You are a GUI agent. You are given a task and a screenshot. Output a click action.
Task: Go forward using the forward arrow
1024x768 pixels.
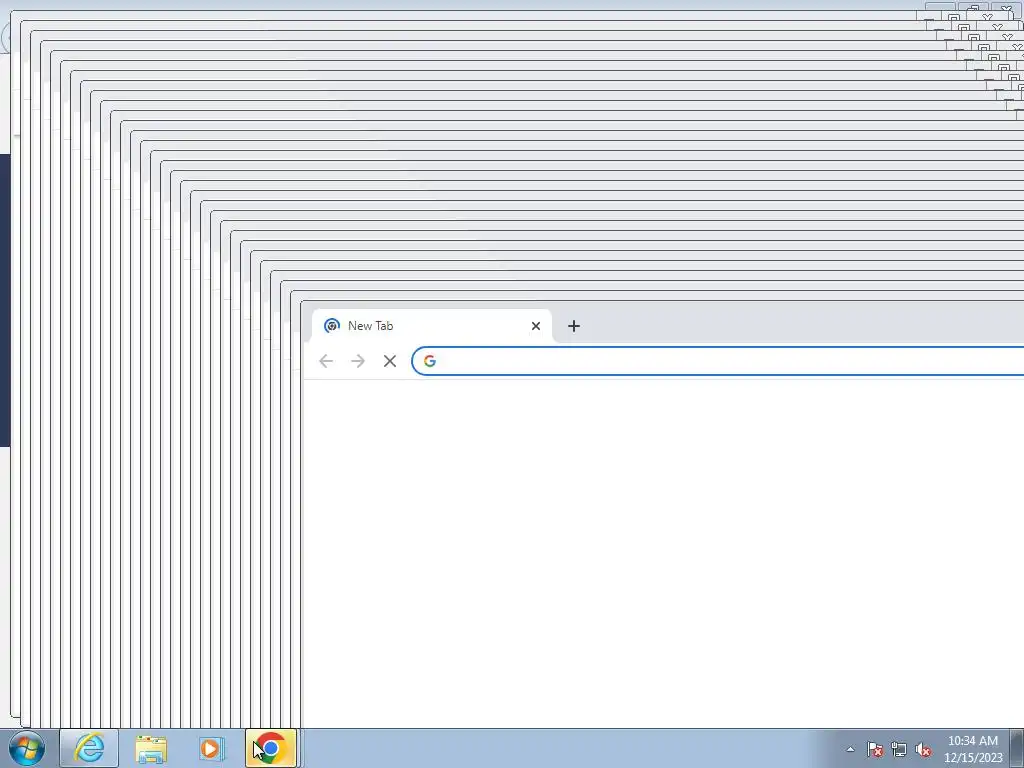click(358, 361)
